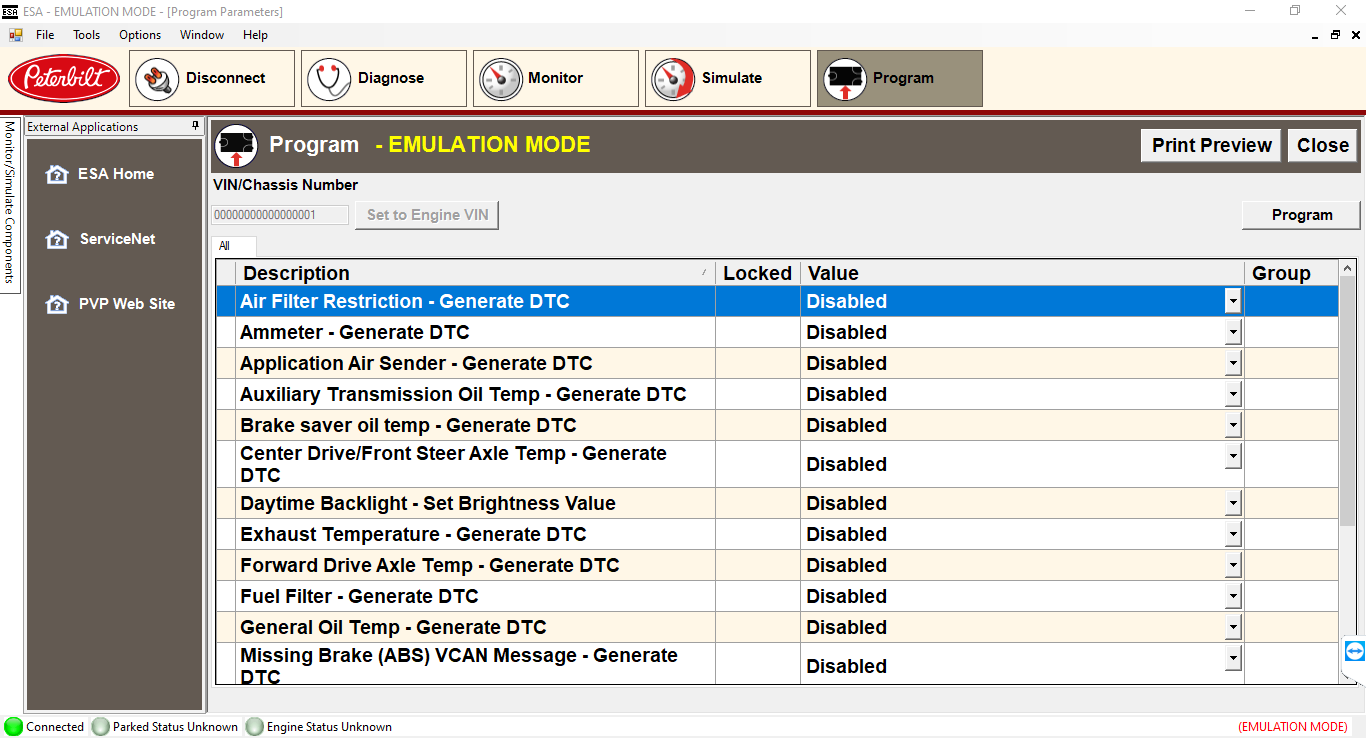Click ESA Home house icon

57,174
